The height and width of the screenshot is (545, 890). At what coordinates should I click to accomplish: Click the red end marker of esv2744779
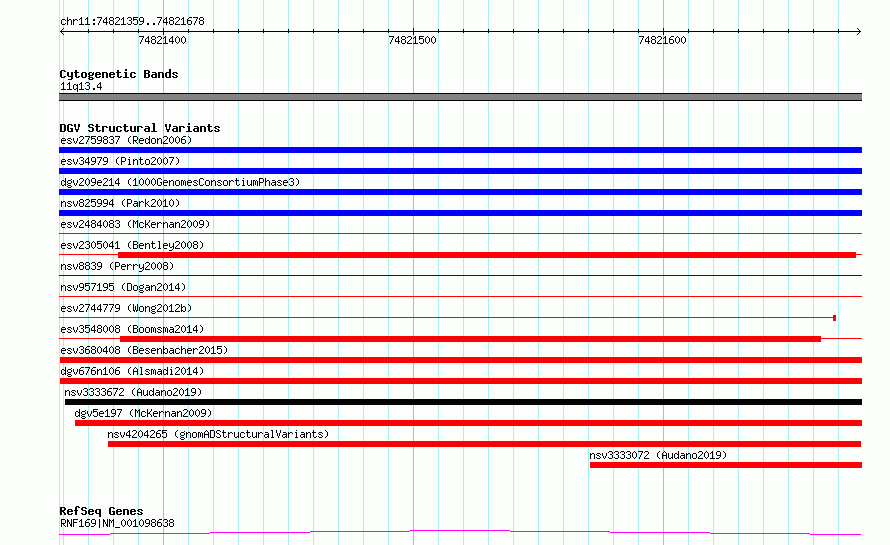tap(834, 318)
